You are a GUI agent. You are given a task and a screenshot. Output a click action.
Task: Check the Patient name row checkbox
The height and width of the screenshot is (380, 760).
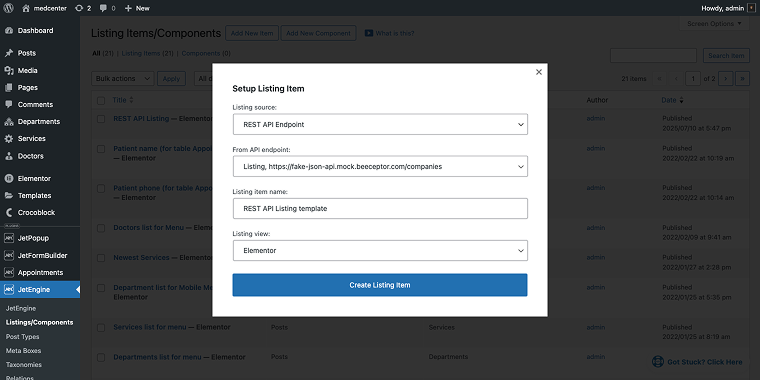point(101,149)
